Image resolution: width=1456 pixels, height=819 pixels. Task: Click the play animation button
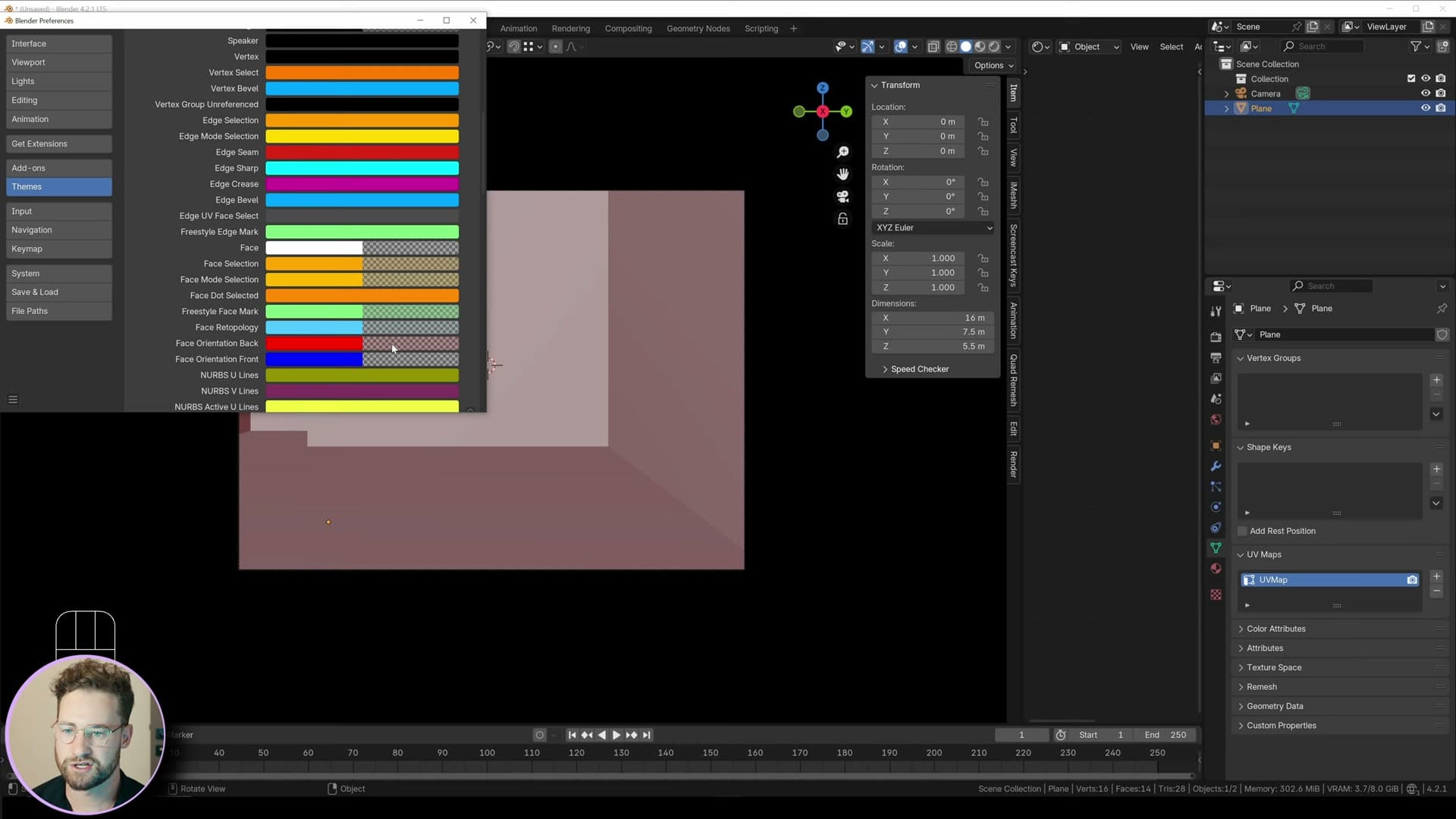pyautogui.click(x=616, y=735)
